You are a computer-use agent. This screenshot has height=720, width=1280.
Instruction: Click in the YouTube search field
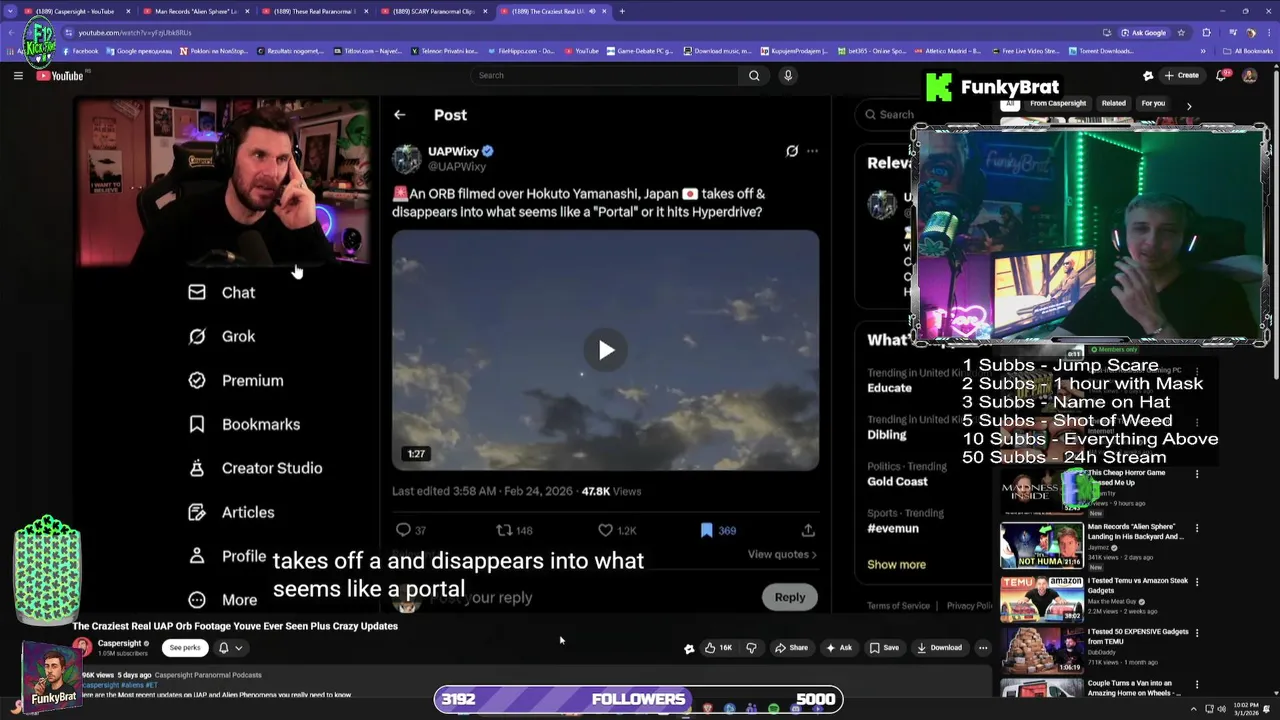click(x=605, y=76)
